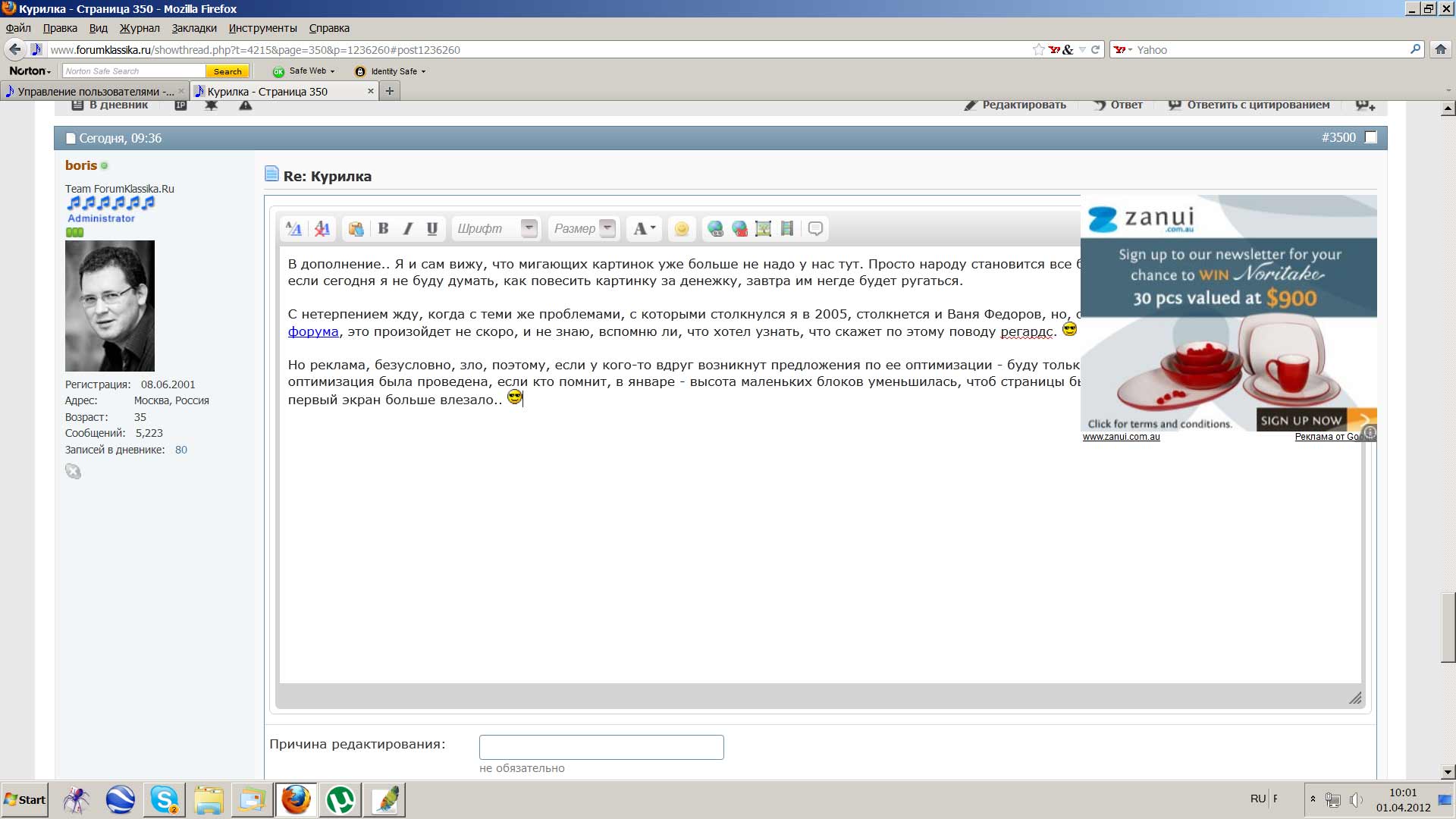This screenshot has width=1456, height=819.
Task: Wrap selection in quote tags
Action: 816,228
